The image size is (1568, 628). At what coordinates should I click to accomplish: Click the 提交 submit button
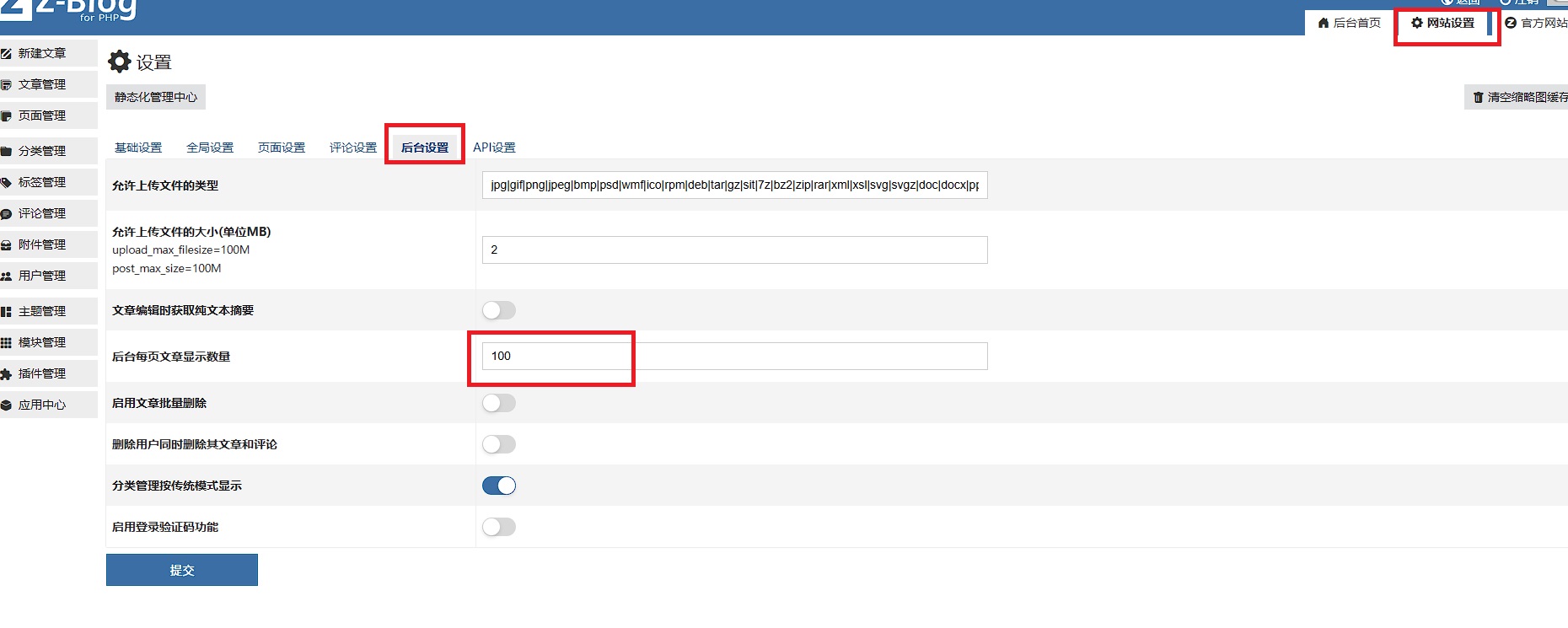coord(182,570)
